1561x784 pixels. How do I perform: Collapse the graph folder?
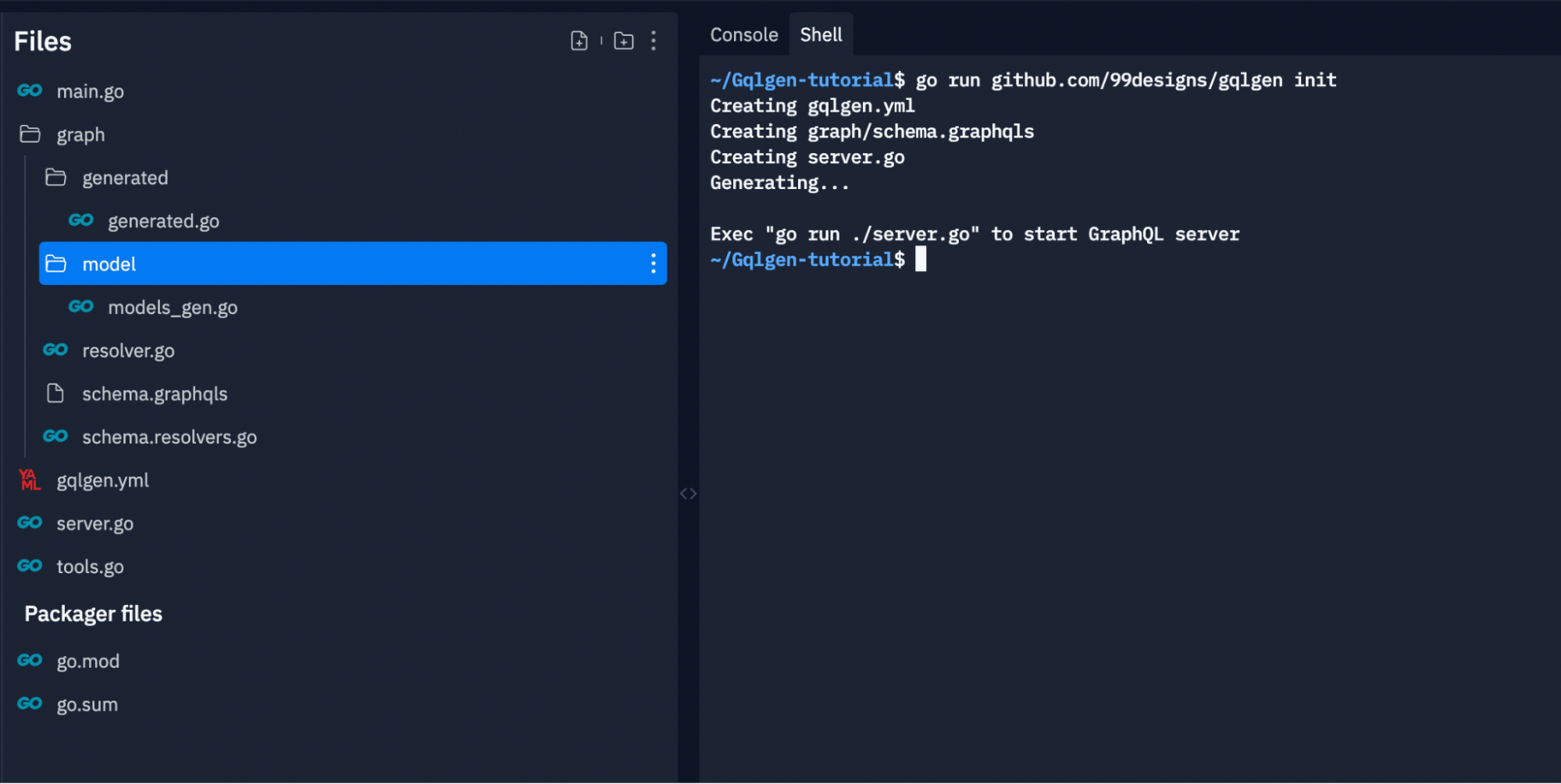[x=80, y=134]
